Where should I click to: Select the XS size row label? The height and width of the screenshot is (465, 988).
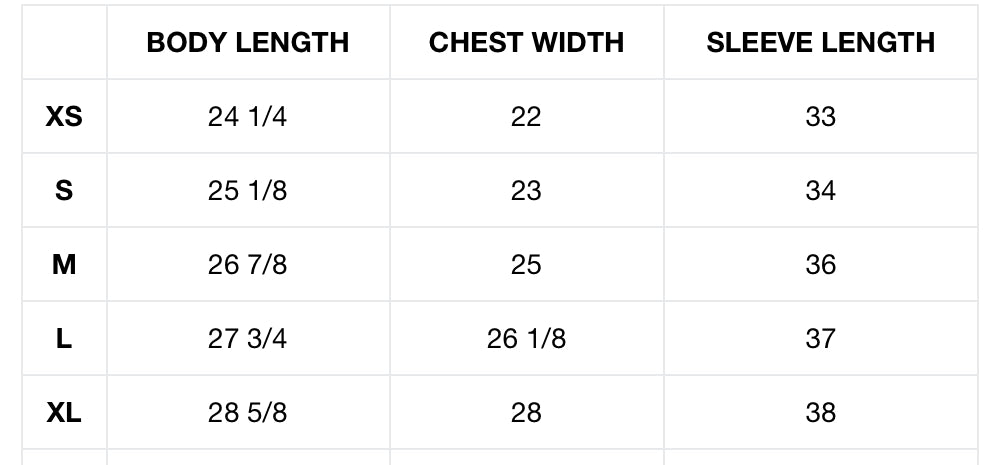64,117
